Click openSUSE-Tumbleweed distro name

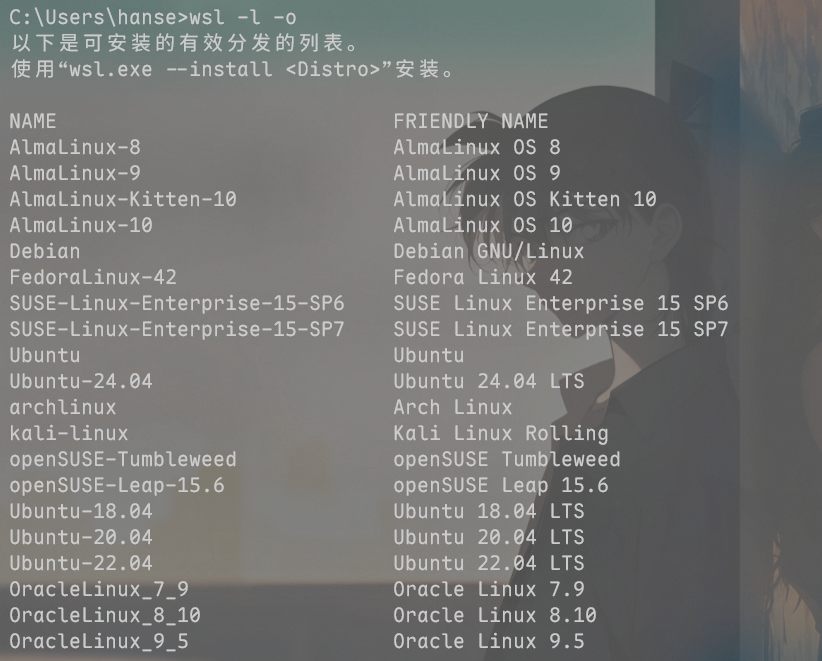pyautogui.click(x=123, y=459)
